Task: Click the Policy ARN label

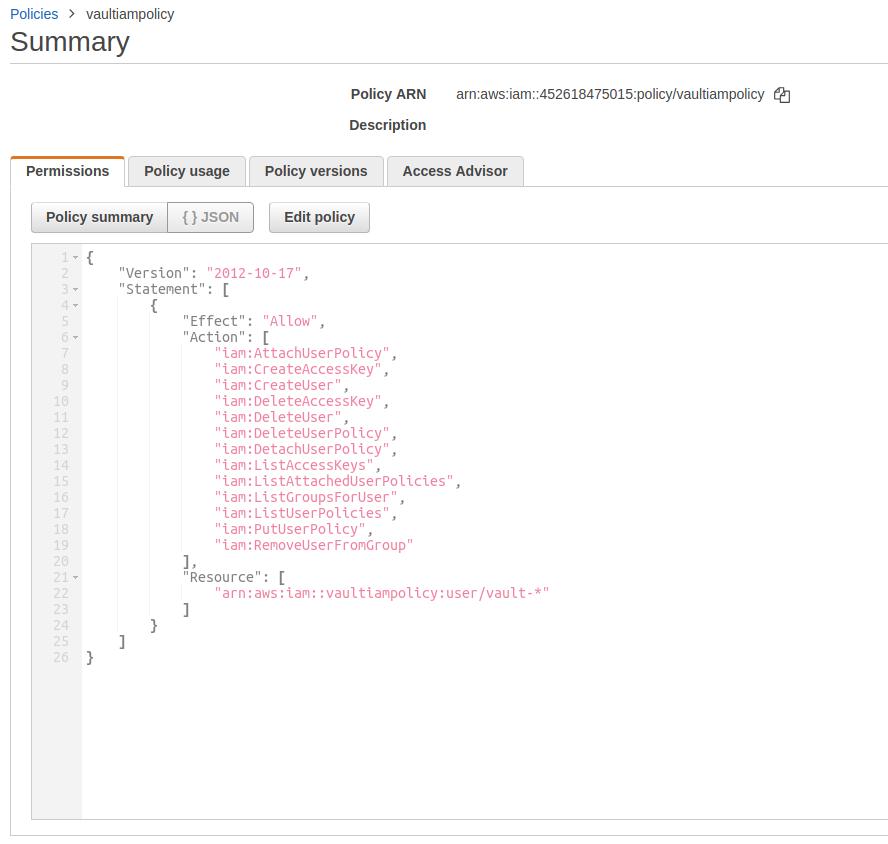Action: pyautogui.click(x=388, y=94)
